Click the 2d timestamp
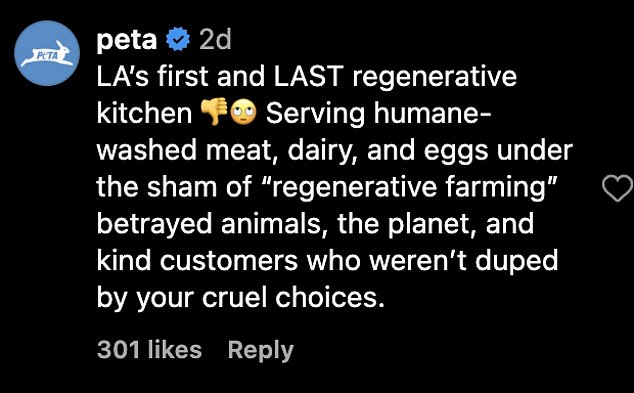This screenshot has width=634, height=393. (x=215, y=39)
